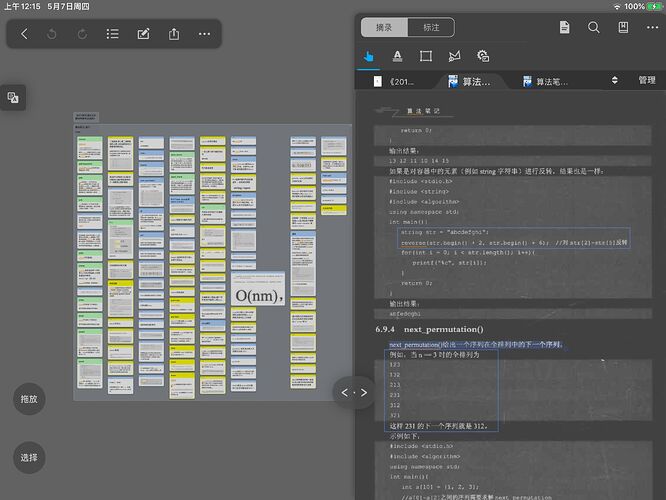Select the O(nm) card in mind map
This screenshot has width=666, height=500.
point(258,289)
